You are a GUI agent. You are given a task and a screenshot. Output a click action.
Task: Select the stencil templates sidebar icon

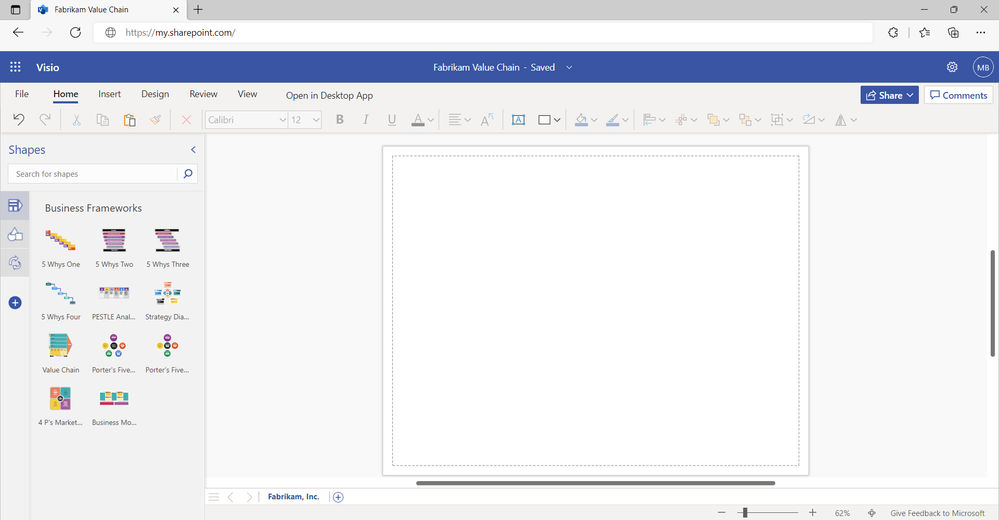[15, 205]
